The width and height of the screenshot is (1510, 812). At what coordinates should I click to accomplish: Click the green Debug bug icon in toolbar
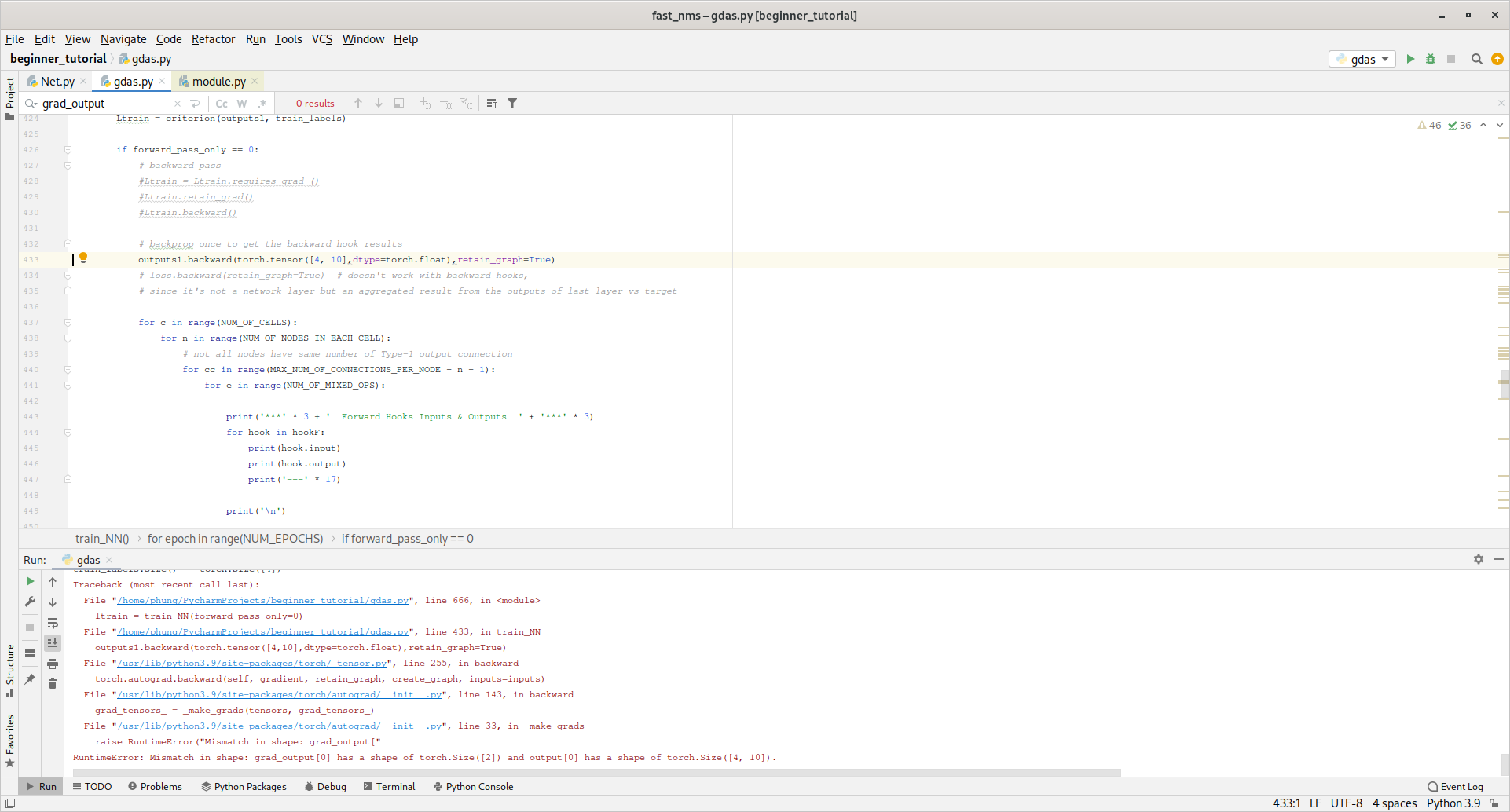click(1431, 59)
